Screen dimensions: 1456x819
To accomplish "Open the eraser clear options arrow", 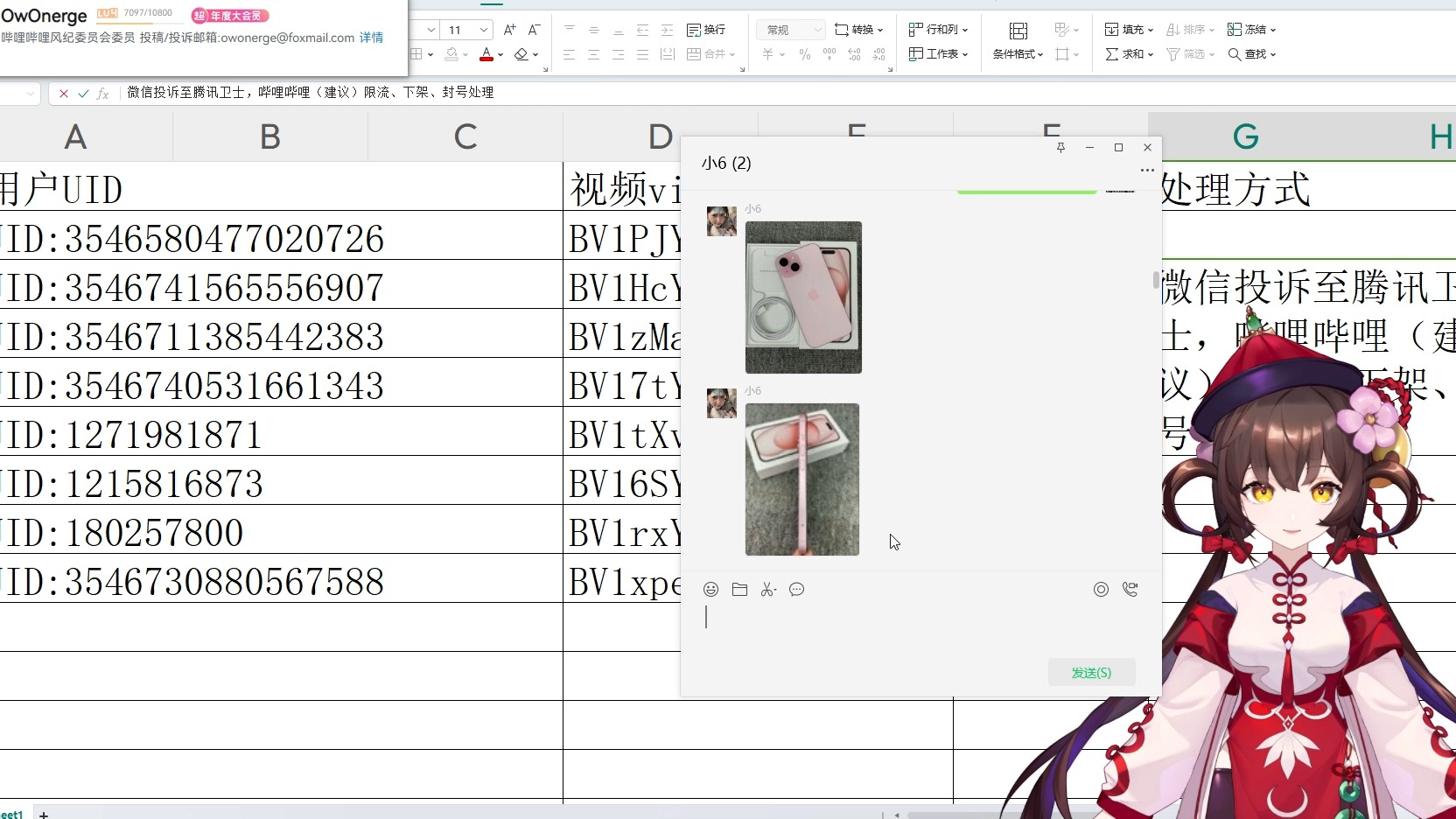I will [535, 54].
